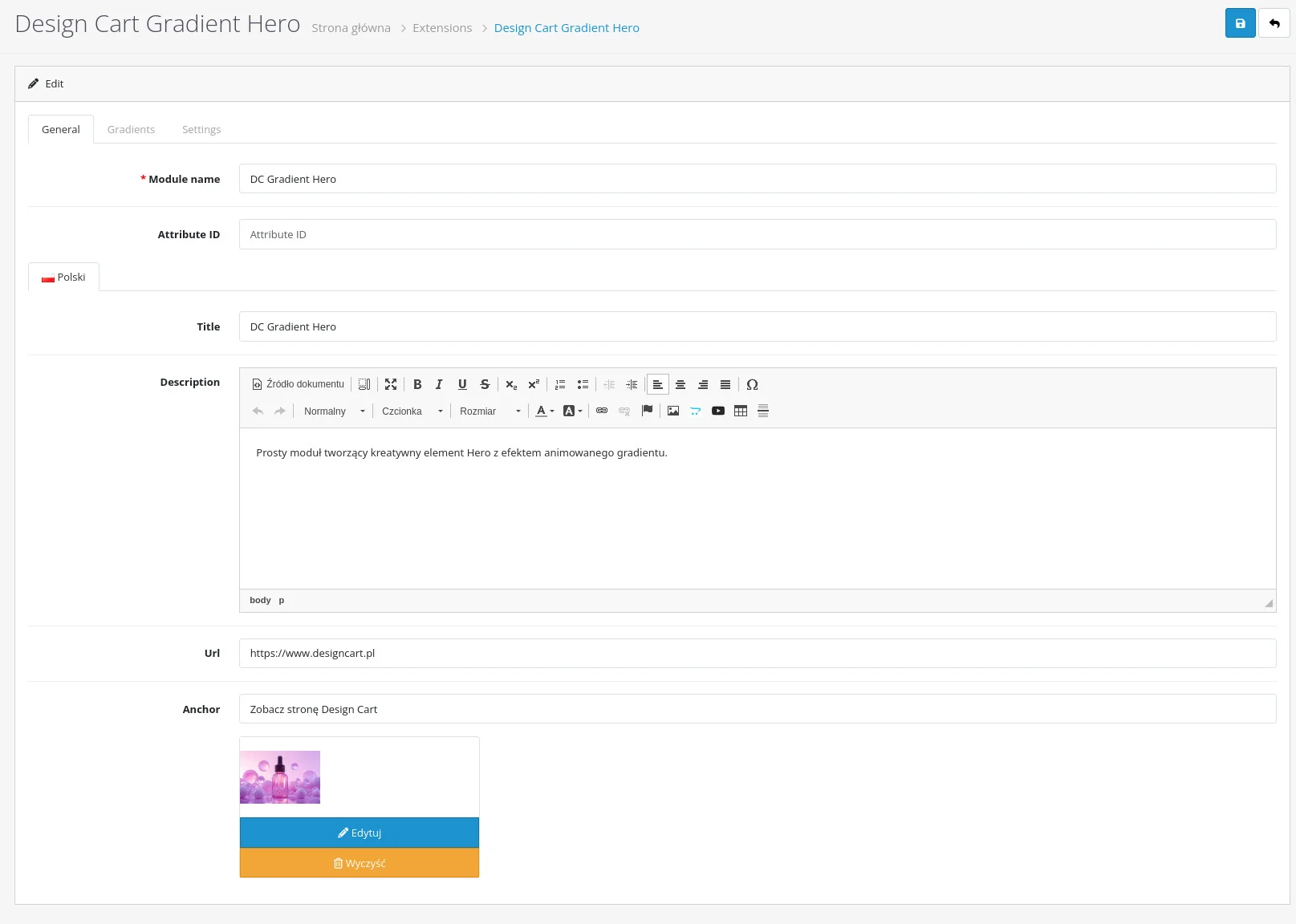Screen dimensions: 1296x924
Task: Open the Rozmiar font size dropdown
Action: [x=490, y=411]
